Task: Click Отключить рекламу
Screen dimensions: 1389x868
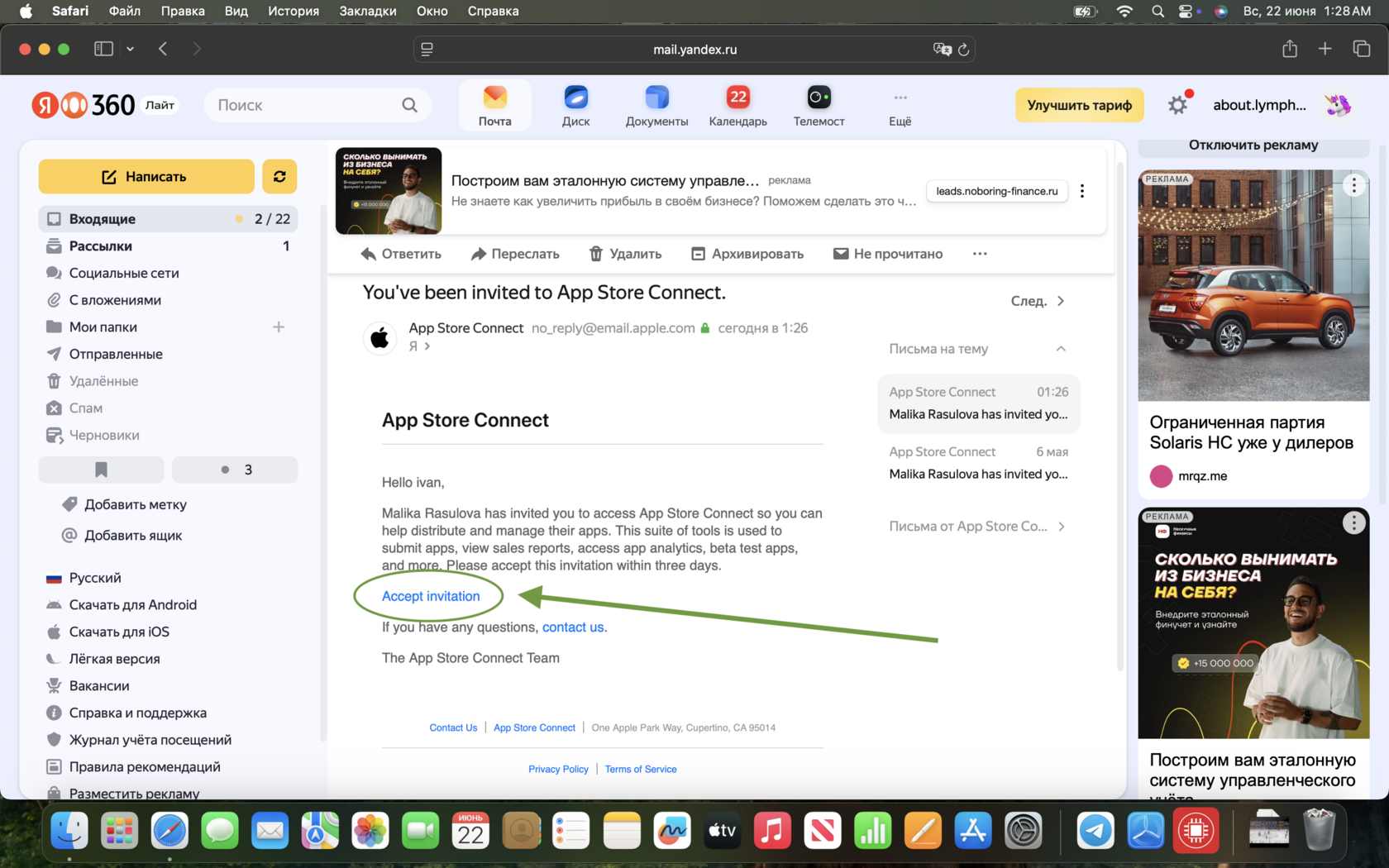Action: tap(1253, 145)
